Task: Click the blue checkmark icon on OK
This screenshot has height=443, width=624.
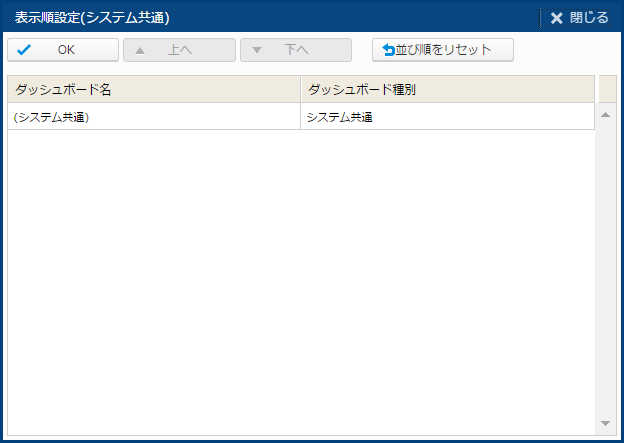Action: coord(24,50)
